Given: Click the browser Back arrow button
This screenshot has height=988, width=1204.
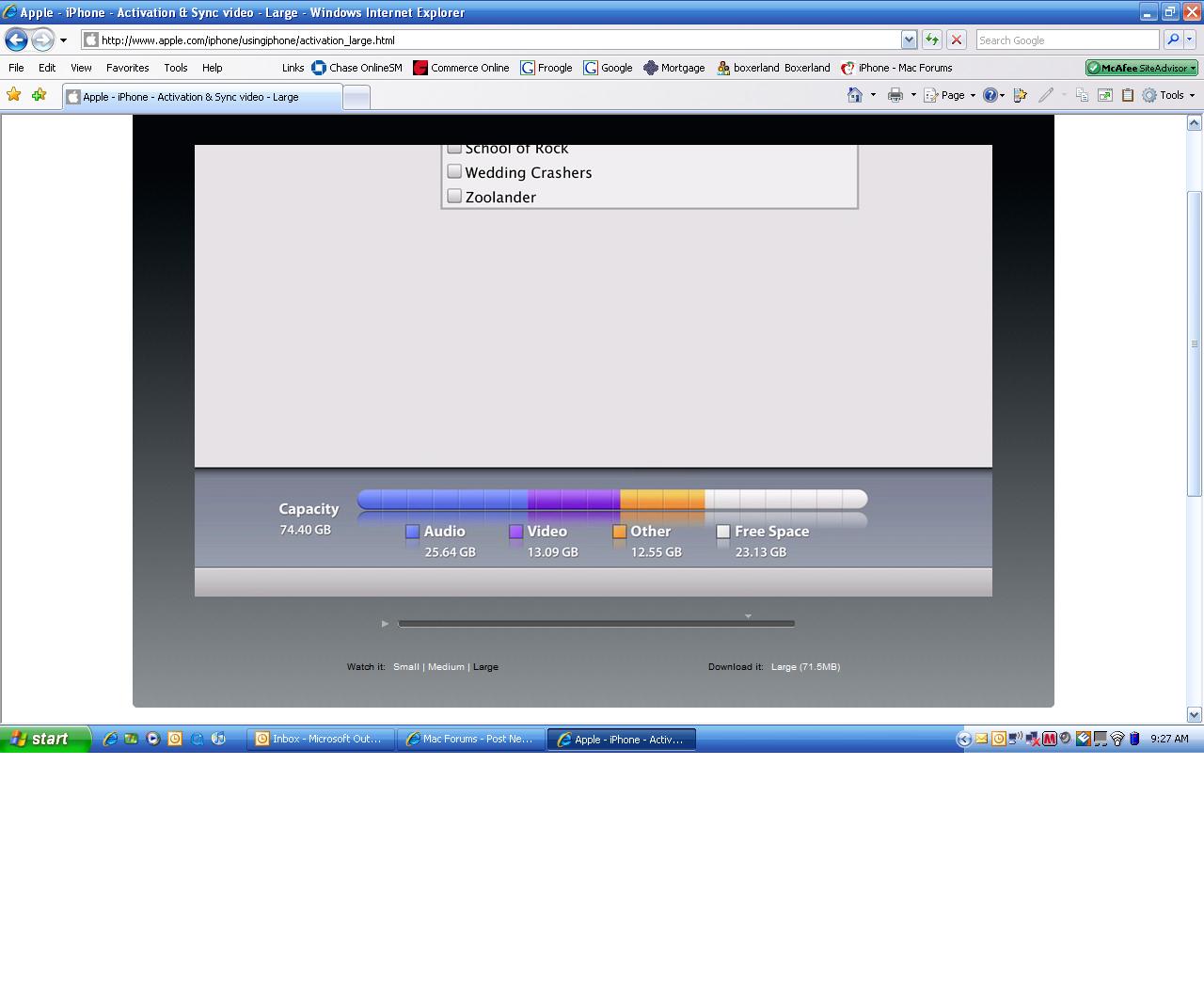Looking at the screenshot, I should click(x=16, y=40).
